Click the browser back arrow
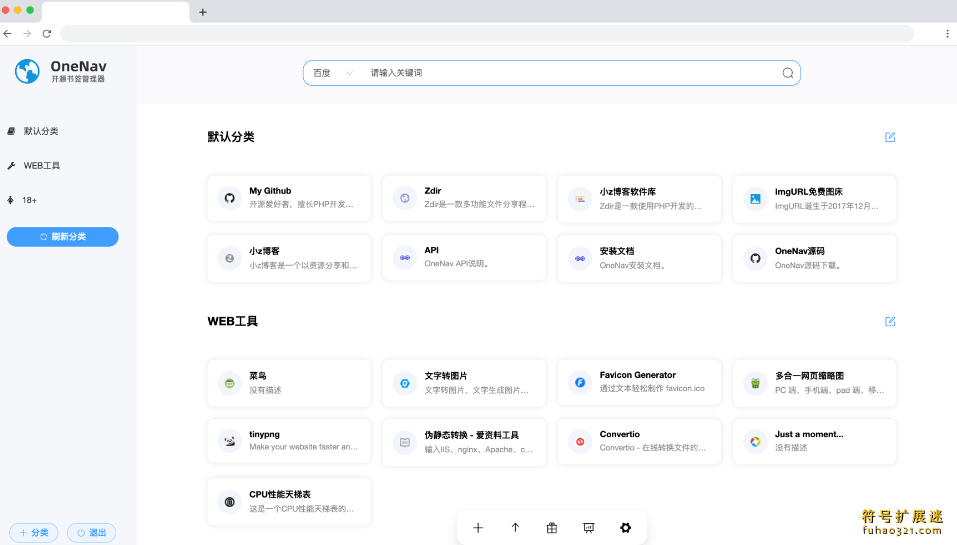The height and width of the screenshot is (545, 957). [8, 34]
